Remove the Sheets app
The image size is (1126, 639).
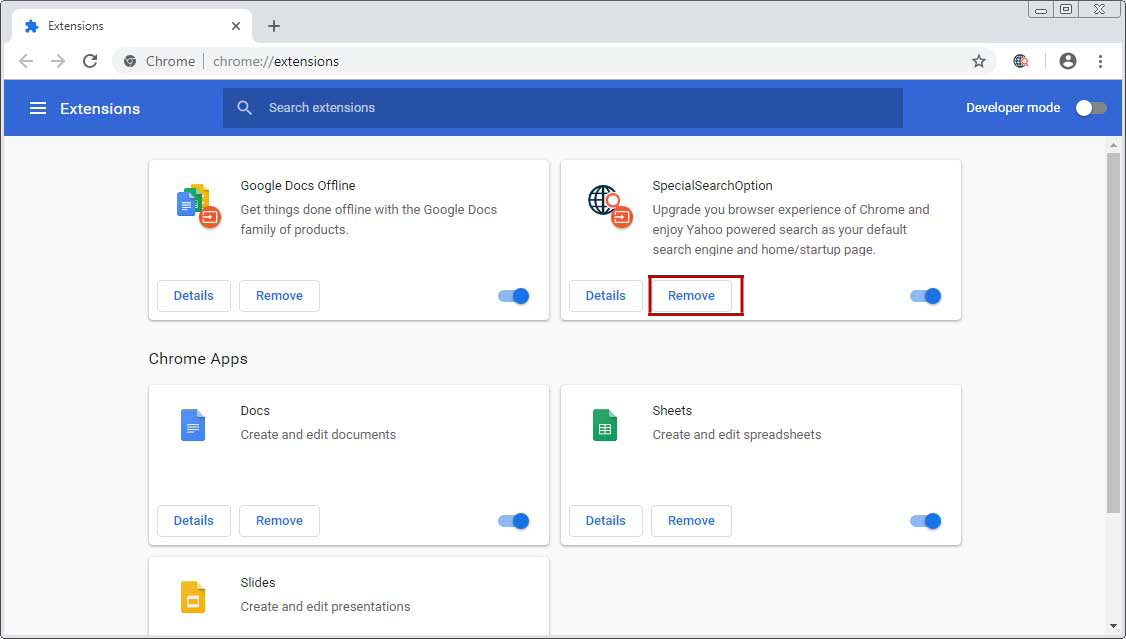pos(692,521)
